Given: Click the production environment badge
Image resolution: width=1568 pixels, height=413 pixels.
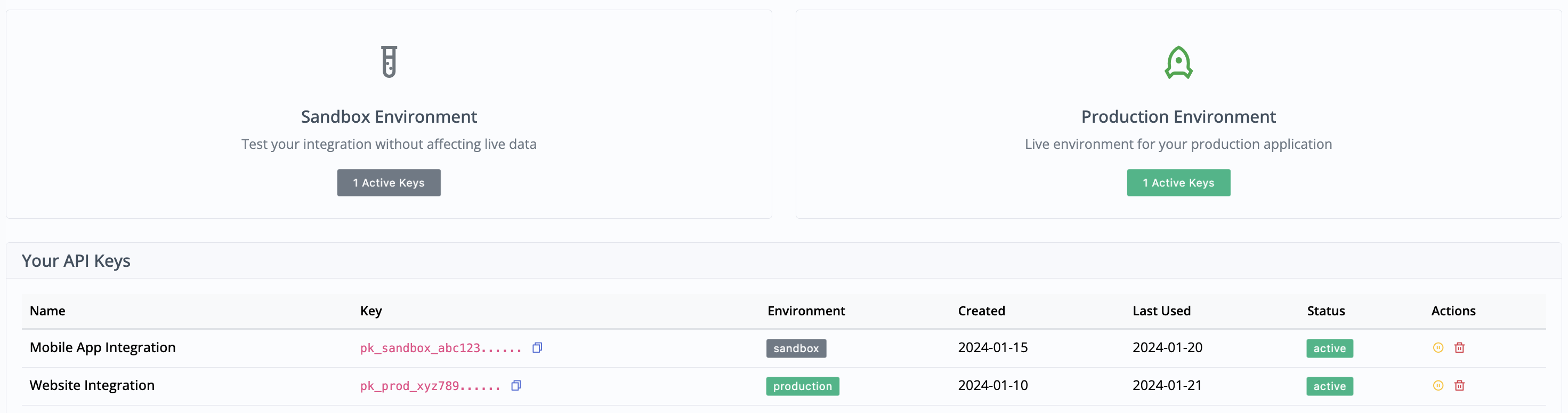Looking at the screenshot, I should [802, 386].
